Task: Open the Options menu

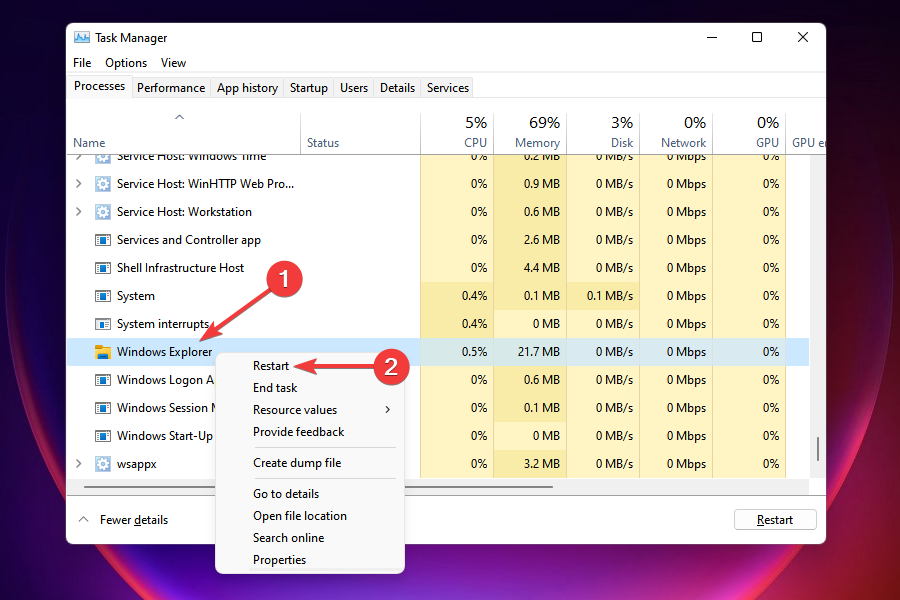Action: (x=126, y=63)
